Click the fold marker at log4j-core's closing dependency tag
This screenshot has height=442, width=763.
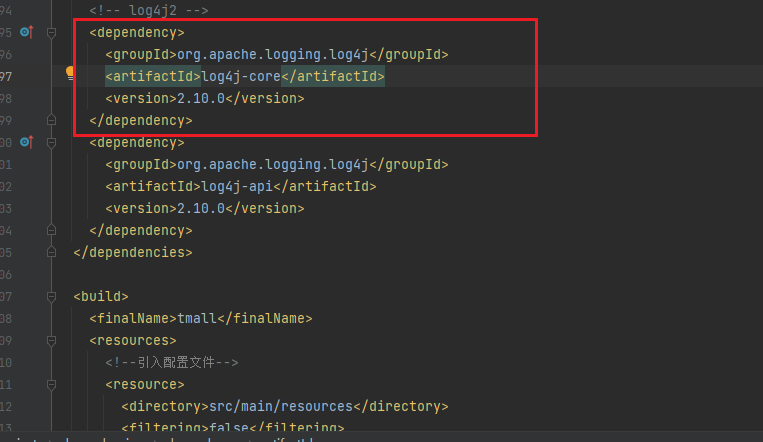53,121
